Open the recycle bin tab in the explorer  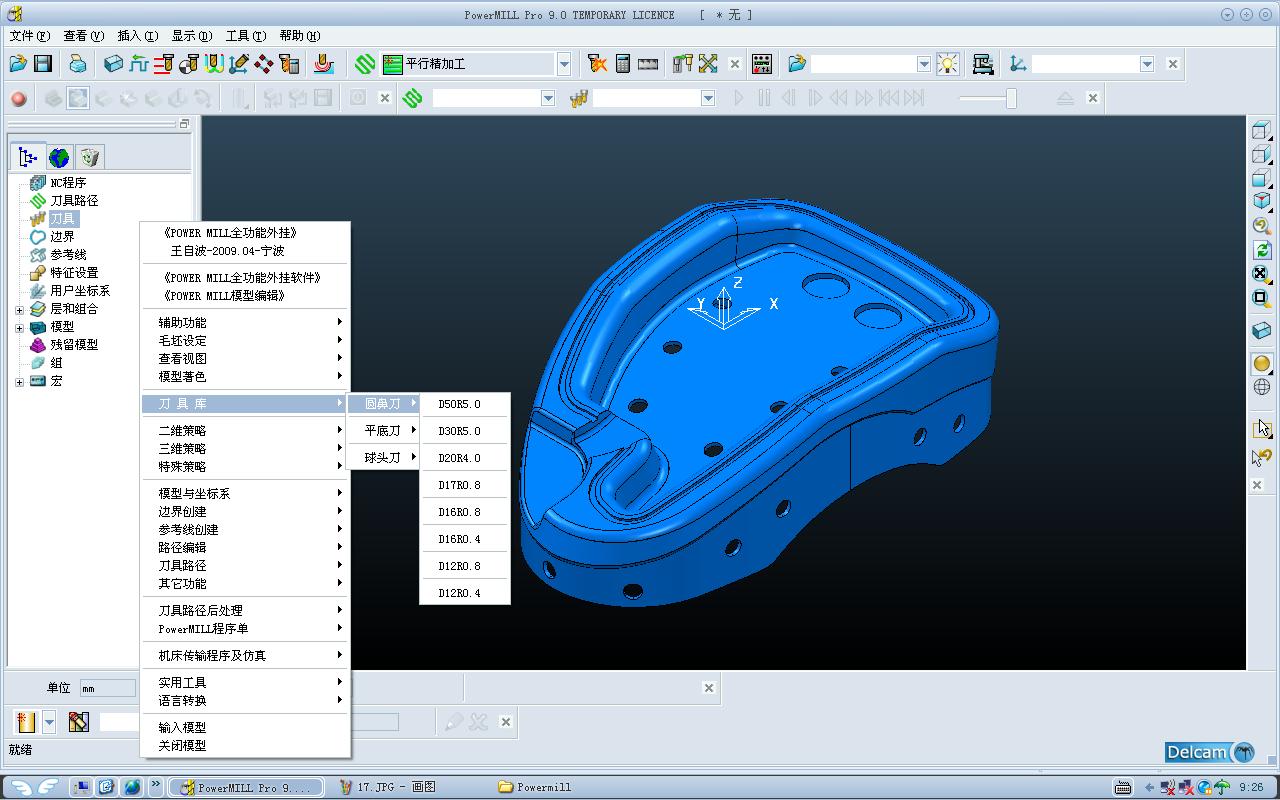point(90,157)
